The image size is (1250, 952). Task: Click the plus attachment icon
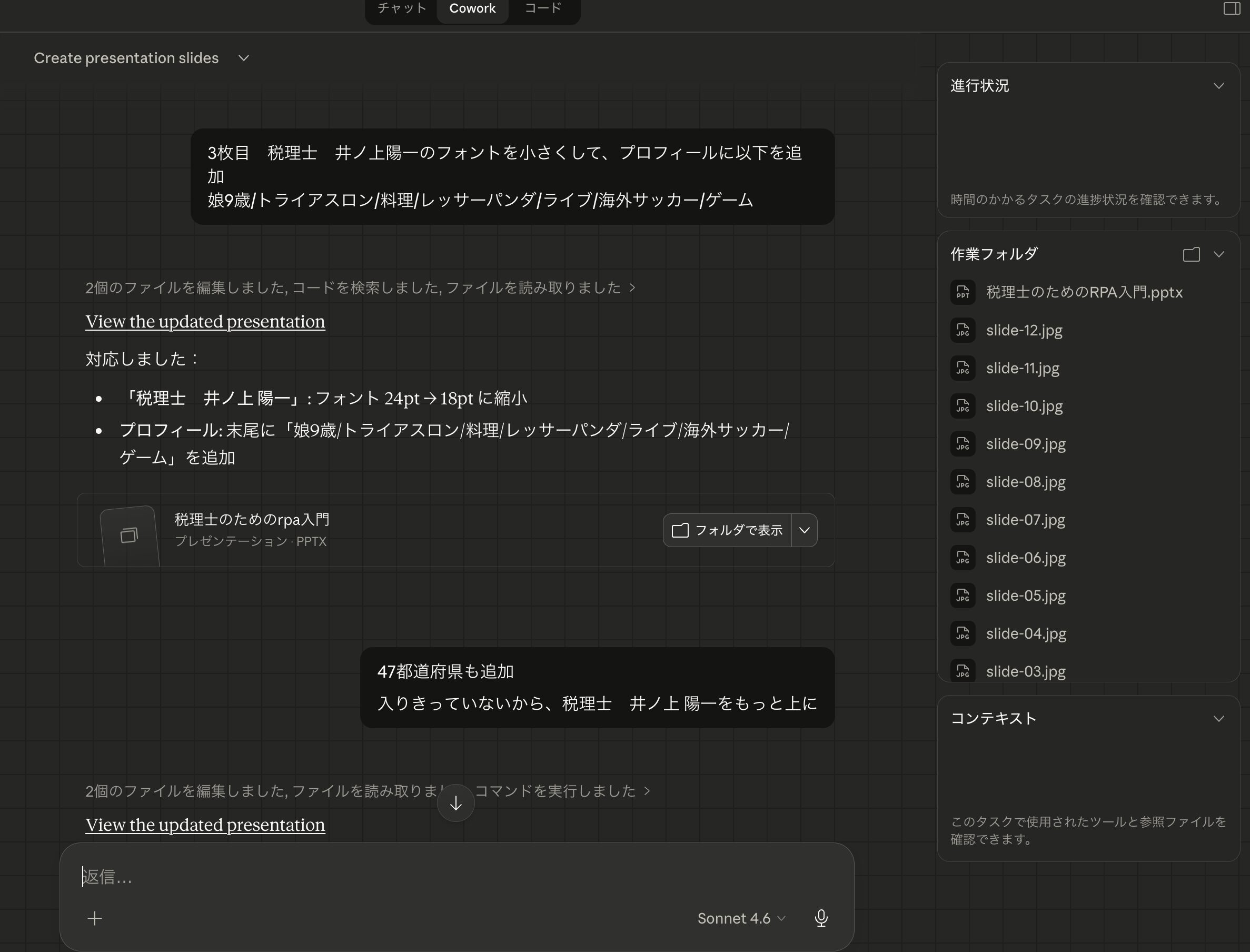[95, 918]
